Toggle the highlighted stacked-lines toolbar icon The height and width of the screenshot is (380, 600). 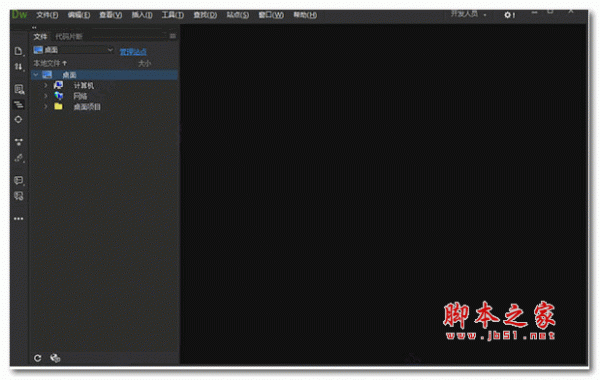tap(18, 104)
